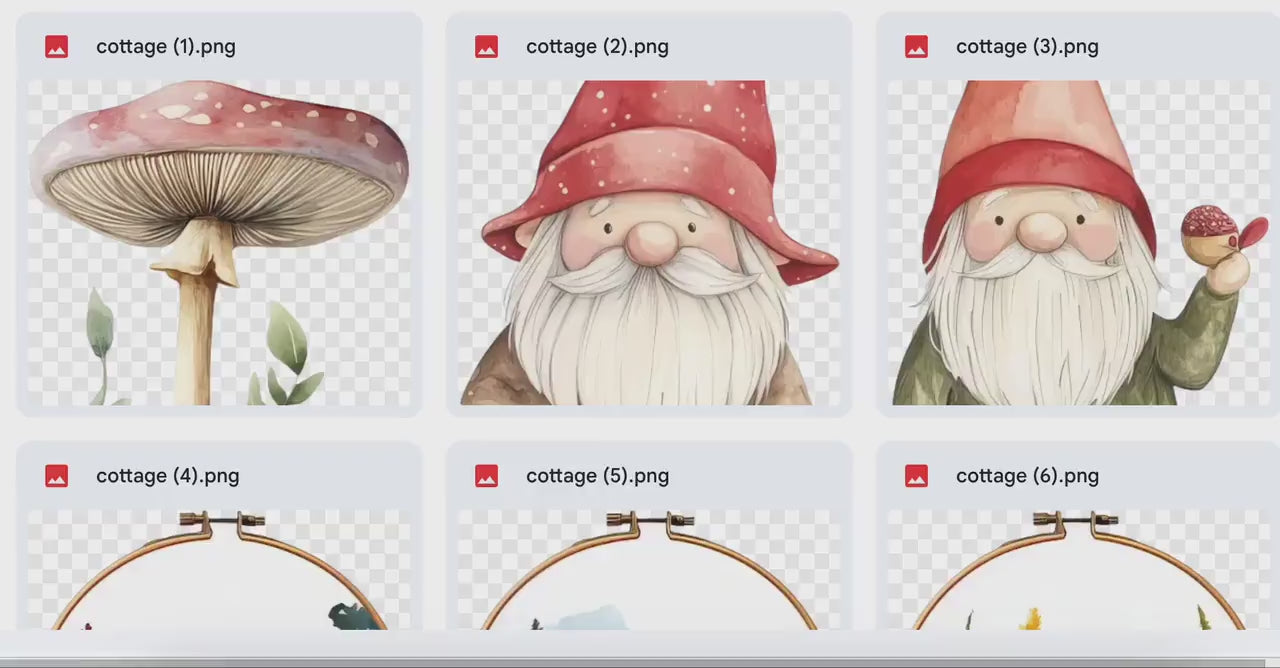
Task: Select the hoop preview under cottage (5).png
Action: (649, 570)
